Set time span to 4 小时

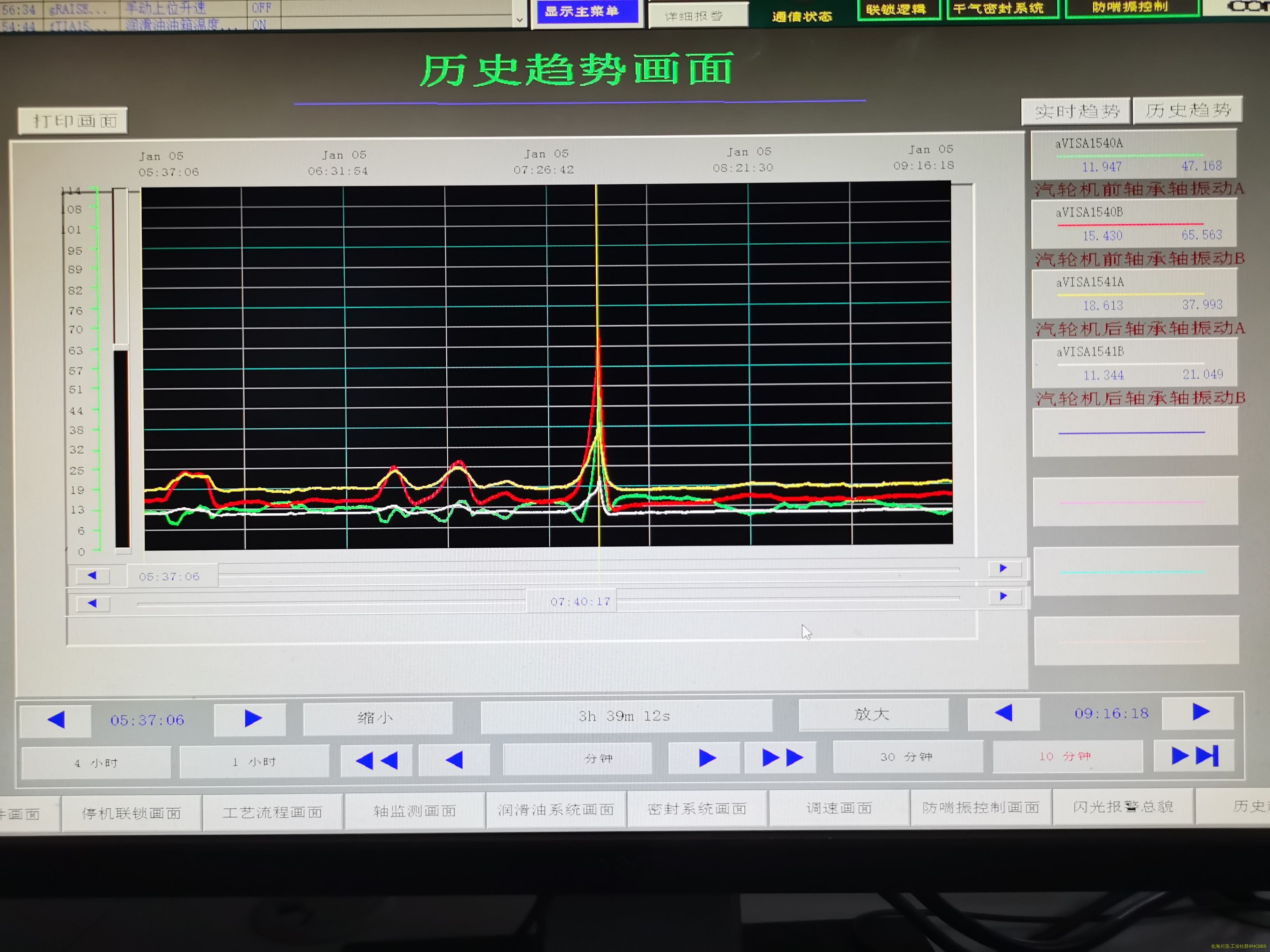(96, 763)
